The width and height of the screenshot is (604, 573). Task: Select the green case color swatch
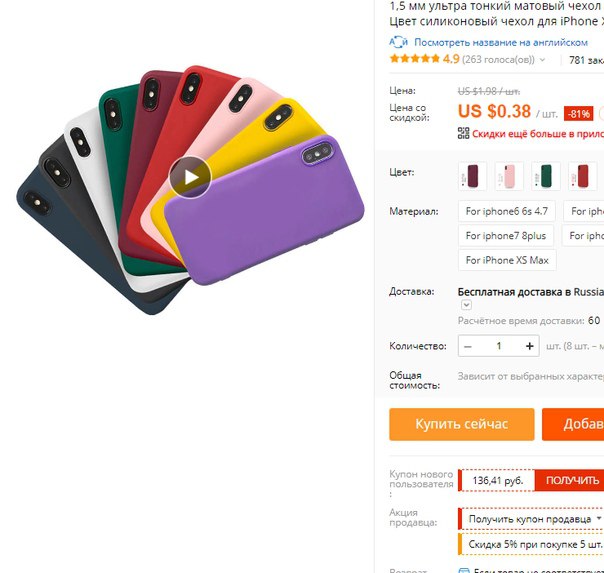coord(545,176)
